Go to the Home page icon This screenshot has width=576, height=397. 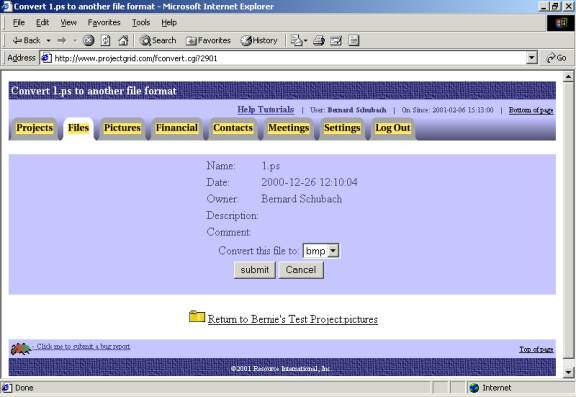pyautogui.click(x=123, y=40)
